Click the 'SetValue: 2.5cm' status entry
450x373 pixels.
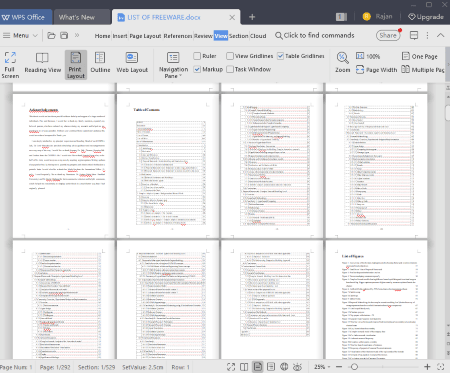(143, 367)
